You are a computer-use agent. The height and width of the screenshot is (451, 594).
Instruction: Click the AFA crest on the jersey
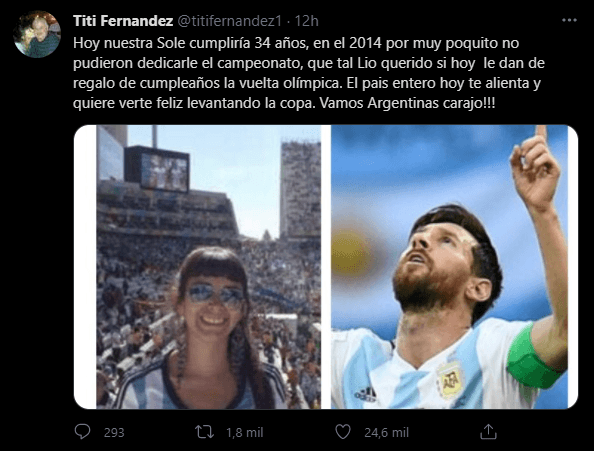pyautogui.click(x=450, y=380)
